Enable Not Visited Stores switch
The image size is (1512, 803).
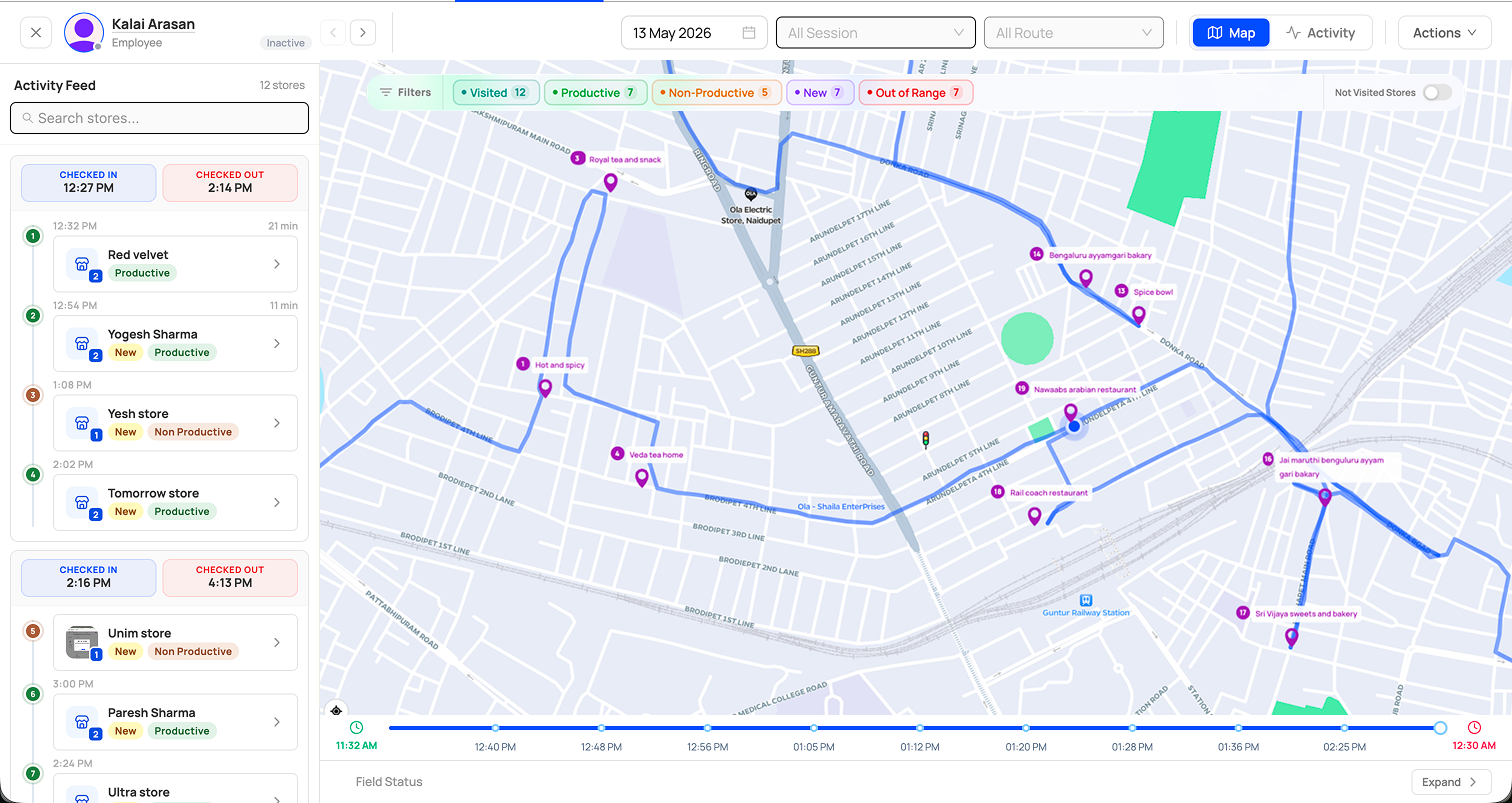click(x=1436, y=93)
